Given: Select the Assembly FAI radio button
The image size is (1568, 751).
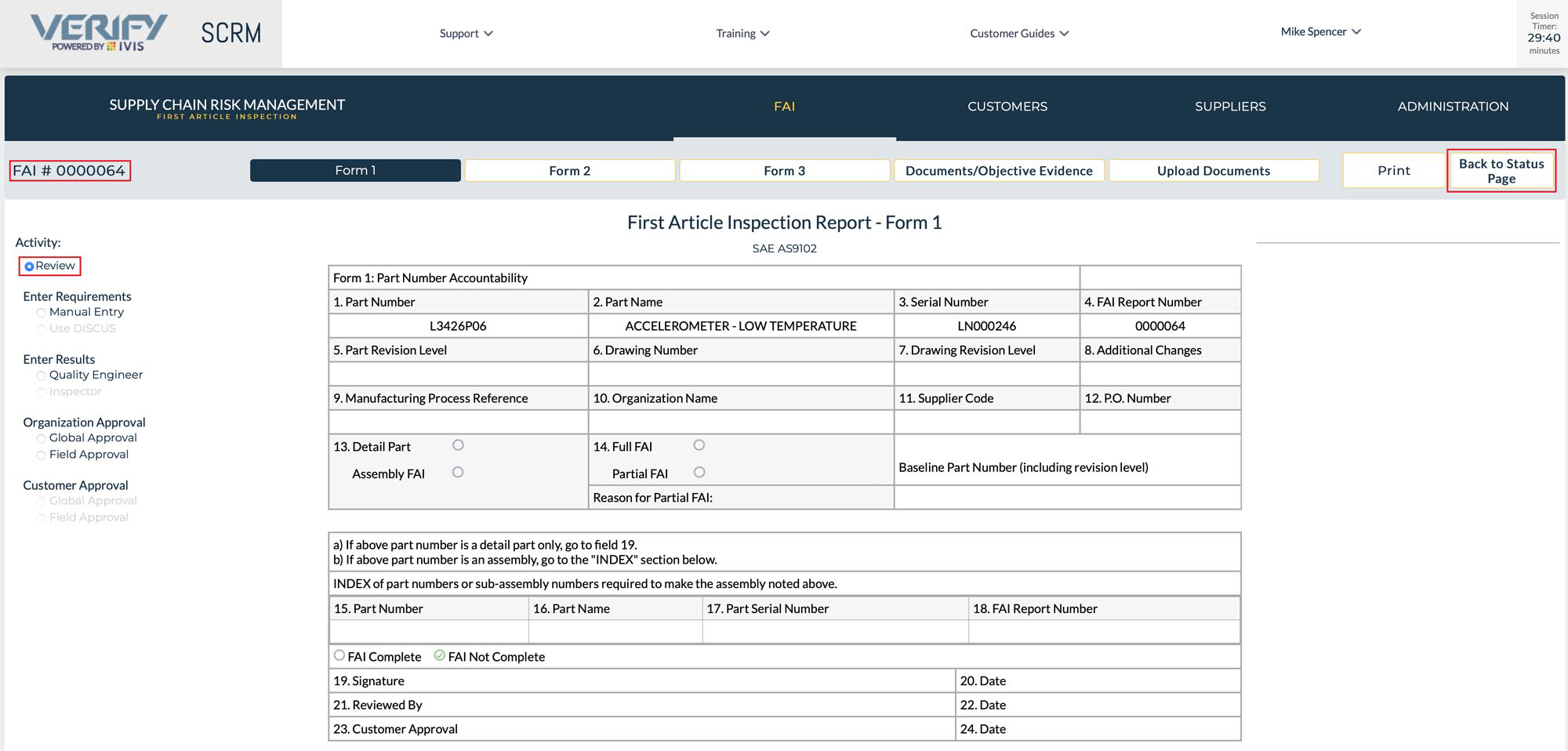Looking at the screenshot, I should (458, 472).
